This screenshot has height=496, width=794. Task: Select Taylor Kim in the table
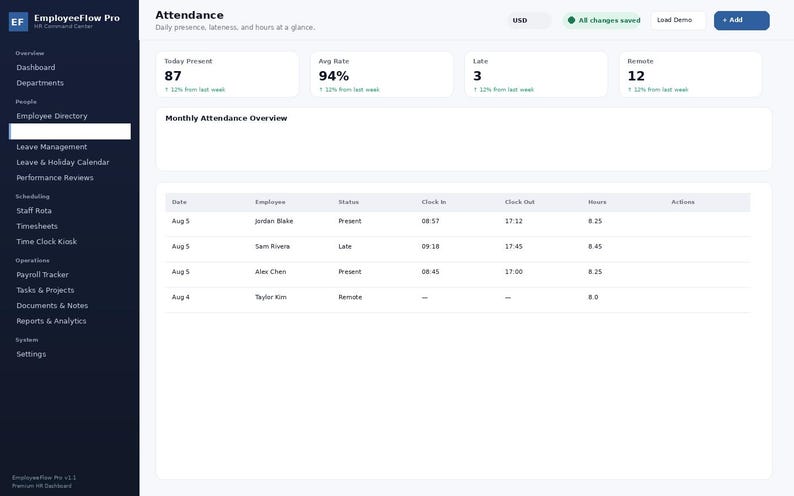point(270,297)
